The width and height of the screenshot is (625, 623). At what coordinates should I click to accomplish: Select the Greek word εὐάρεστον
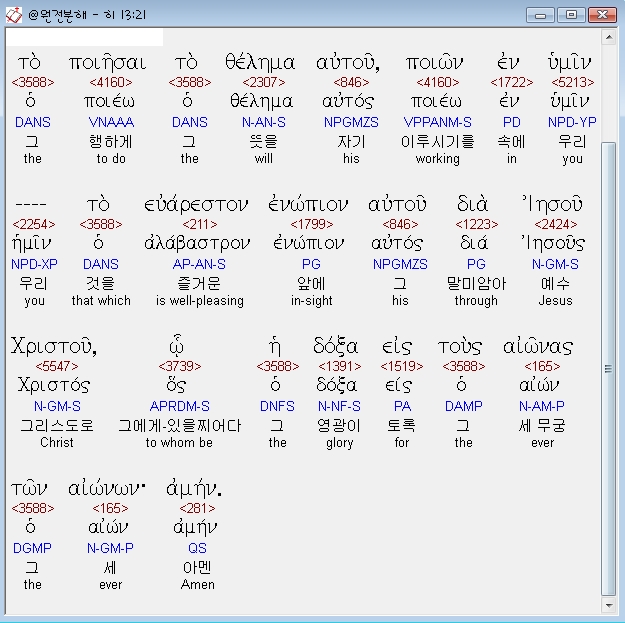pyautogui.click(x=196, y=204)
